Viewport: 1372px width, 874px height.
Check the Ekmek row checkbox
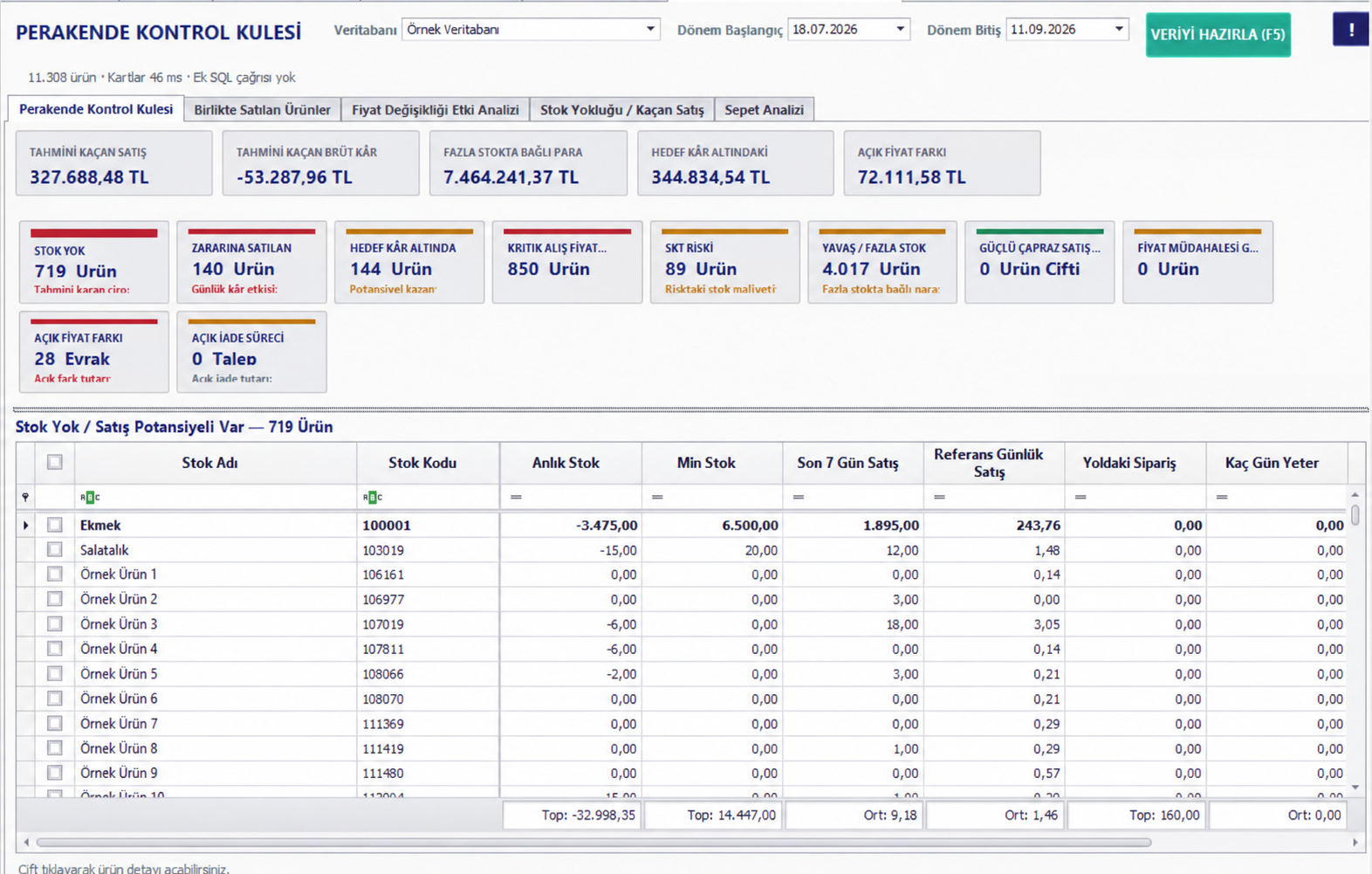pos(55,525)
